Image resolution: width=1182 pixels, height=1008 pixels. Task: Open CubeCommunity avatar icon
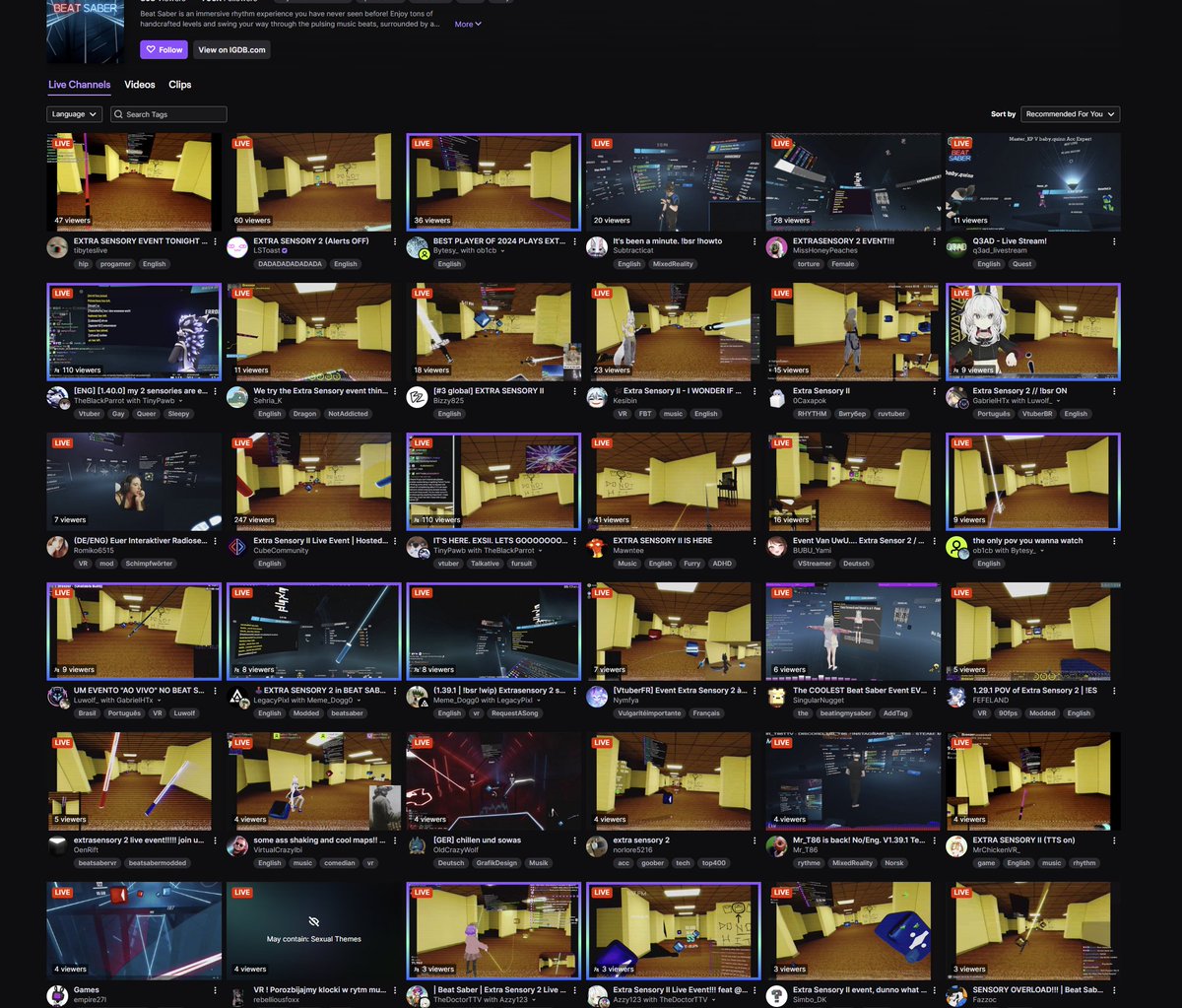(237, 547)
